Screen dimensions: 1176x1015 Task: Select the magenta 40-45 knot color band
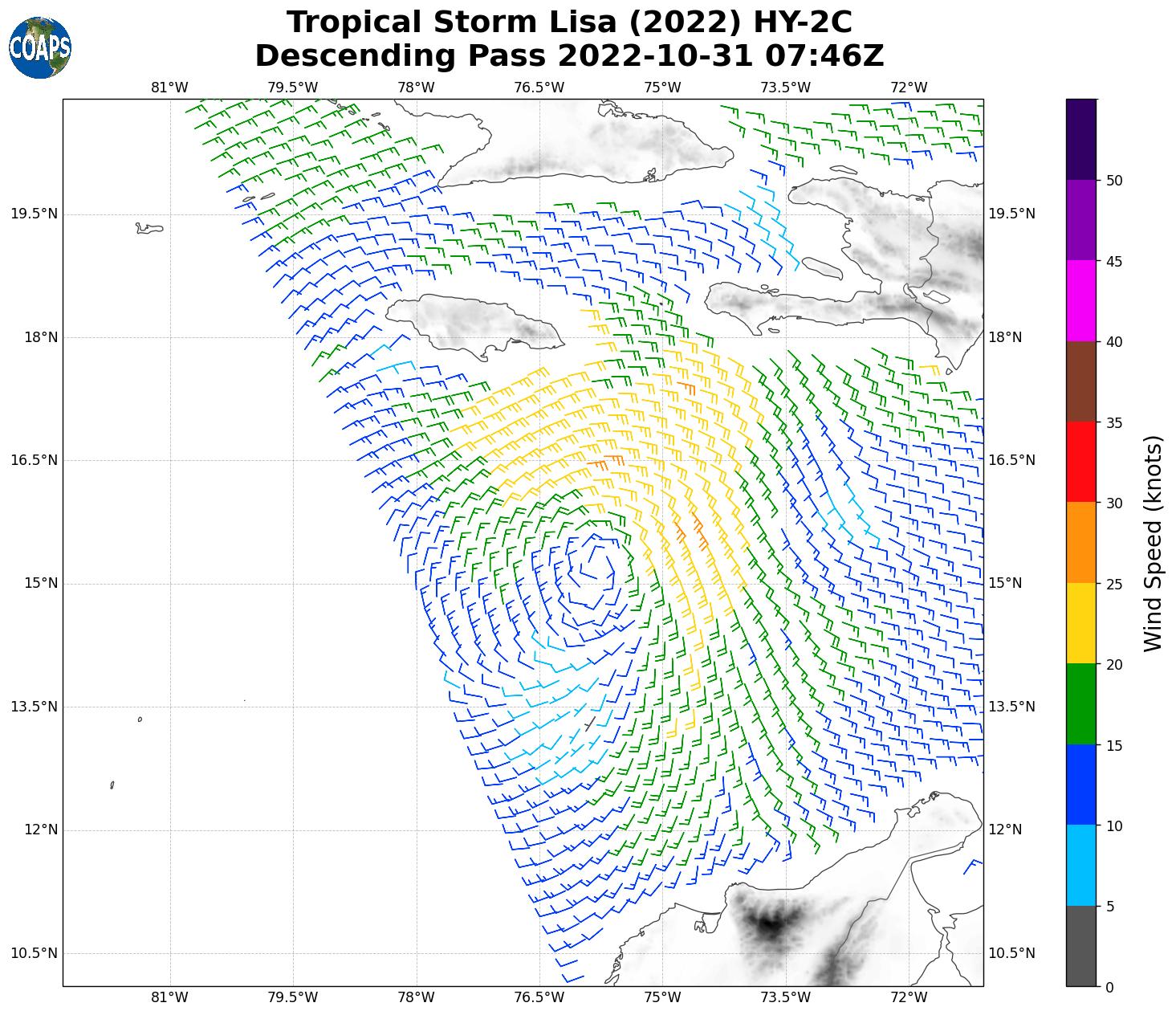pos(1080,300)
